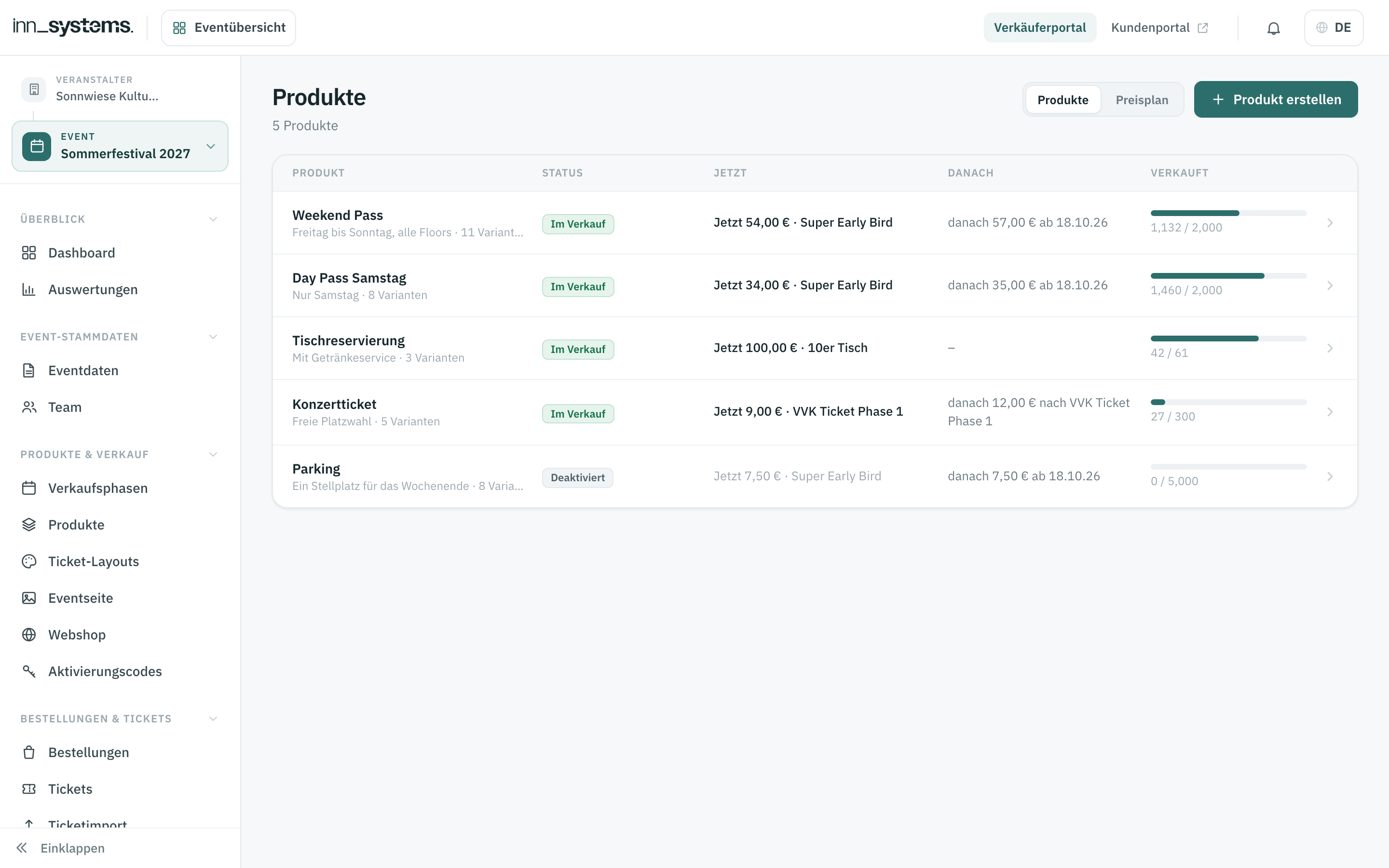Collapse the Produkte & Verkauf section
Viewport: 1389px width, 868px height.
coord(213,455)
